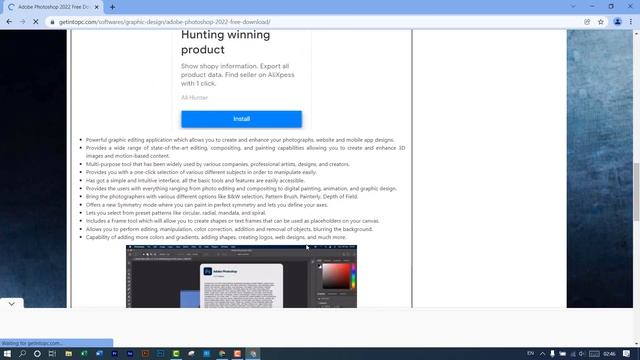Switch the EN input language indicator
The image size is (640, 360).
531,353
